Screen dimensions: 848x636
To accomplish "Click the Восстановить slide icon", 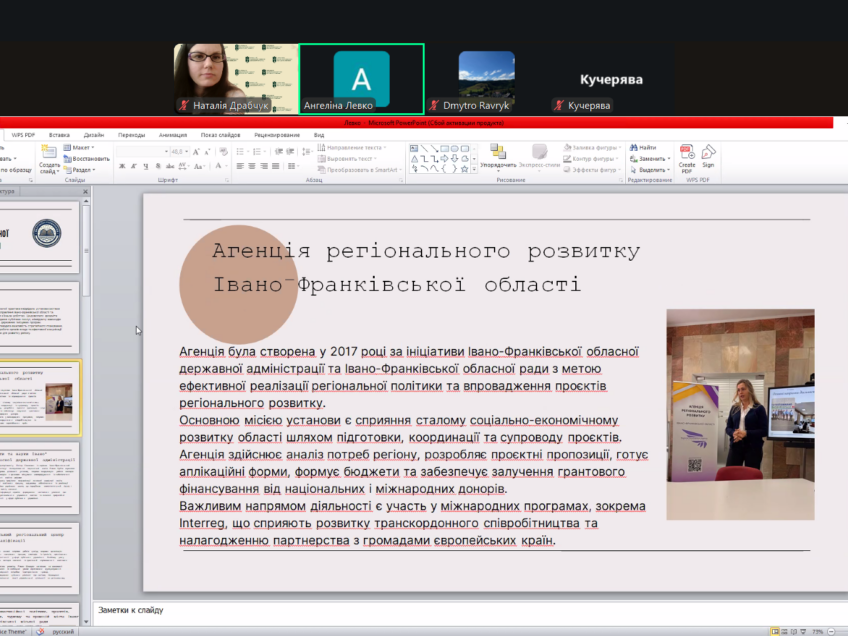I will pyautogui.click(x=67, y=158).
